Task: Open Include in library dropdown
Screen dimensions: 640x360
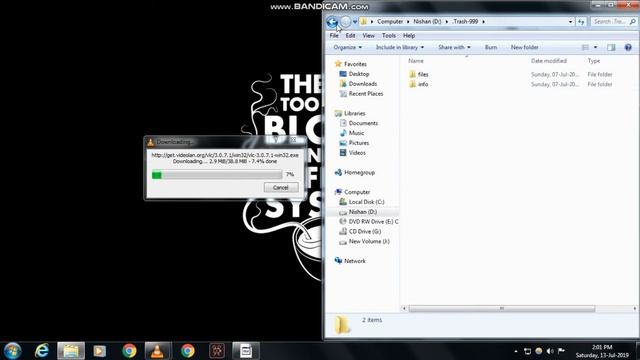Action: (400, 47)
